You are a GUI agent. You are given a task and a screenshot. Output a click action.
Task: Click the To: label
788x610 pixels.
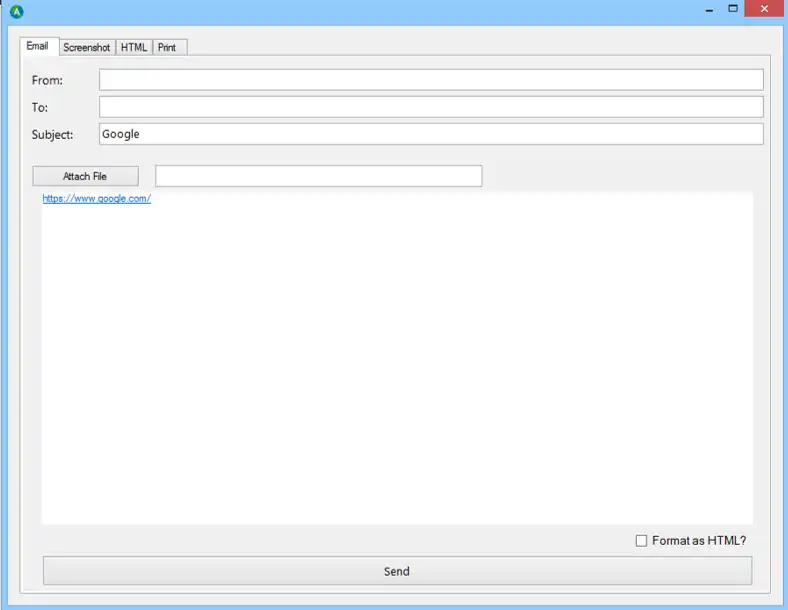pyautogui.click(x=40, y=108)
